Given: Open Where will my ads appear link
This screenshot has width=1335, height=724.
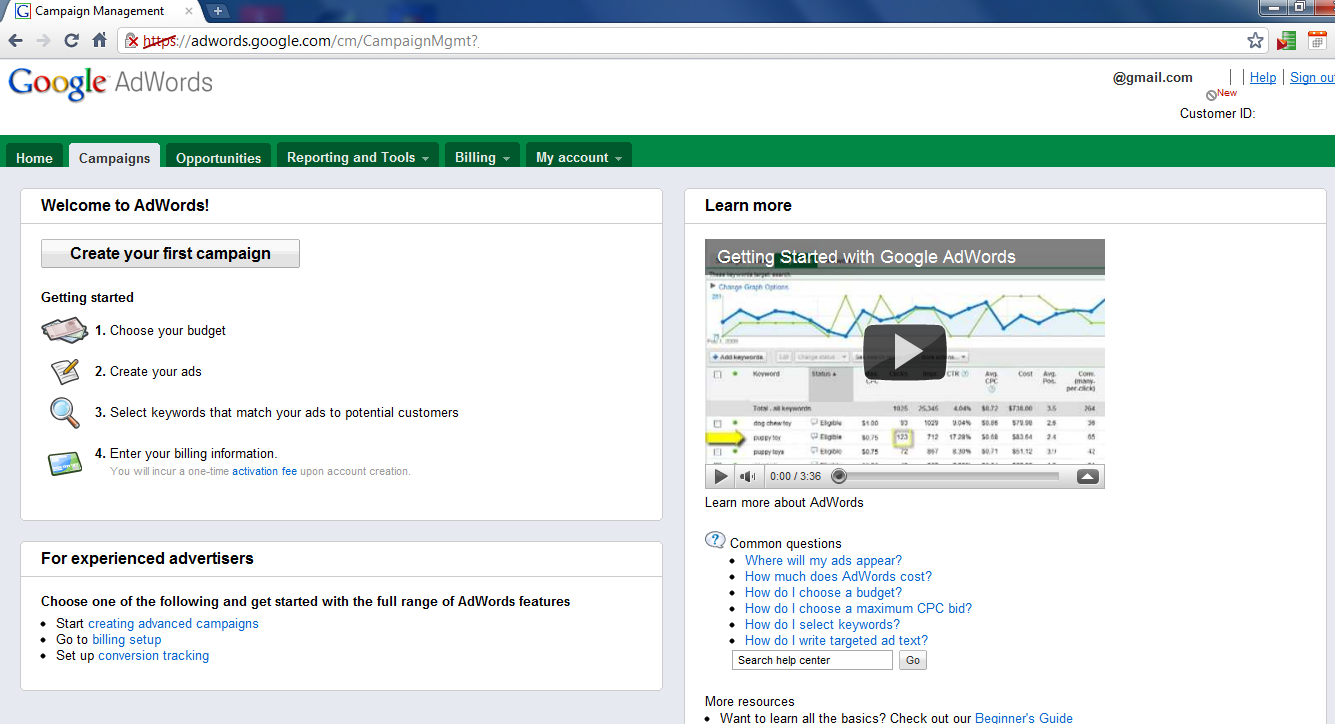Looking at the screenshot, I should [x=823, y=560].
